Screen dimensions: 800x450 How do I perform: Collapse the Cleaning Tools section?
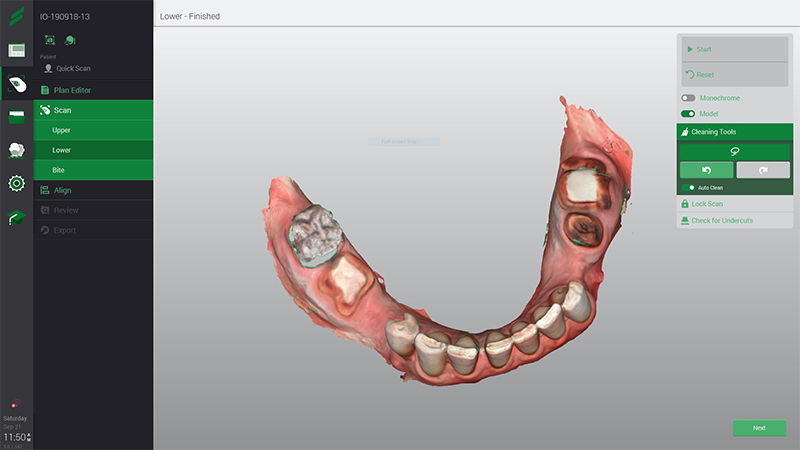(x=734, y=131)
